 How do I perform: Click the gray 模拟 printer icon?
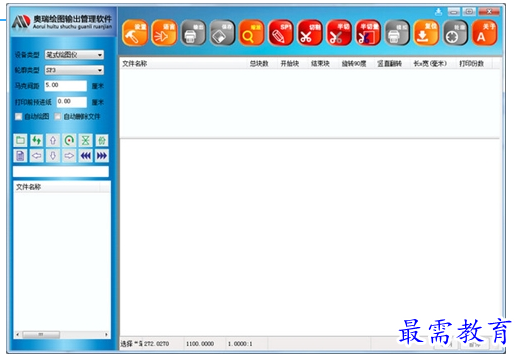tap(397, 33)
